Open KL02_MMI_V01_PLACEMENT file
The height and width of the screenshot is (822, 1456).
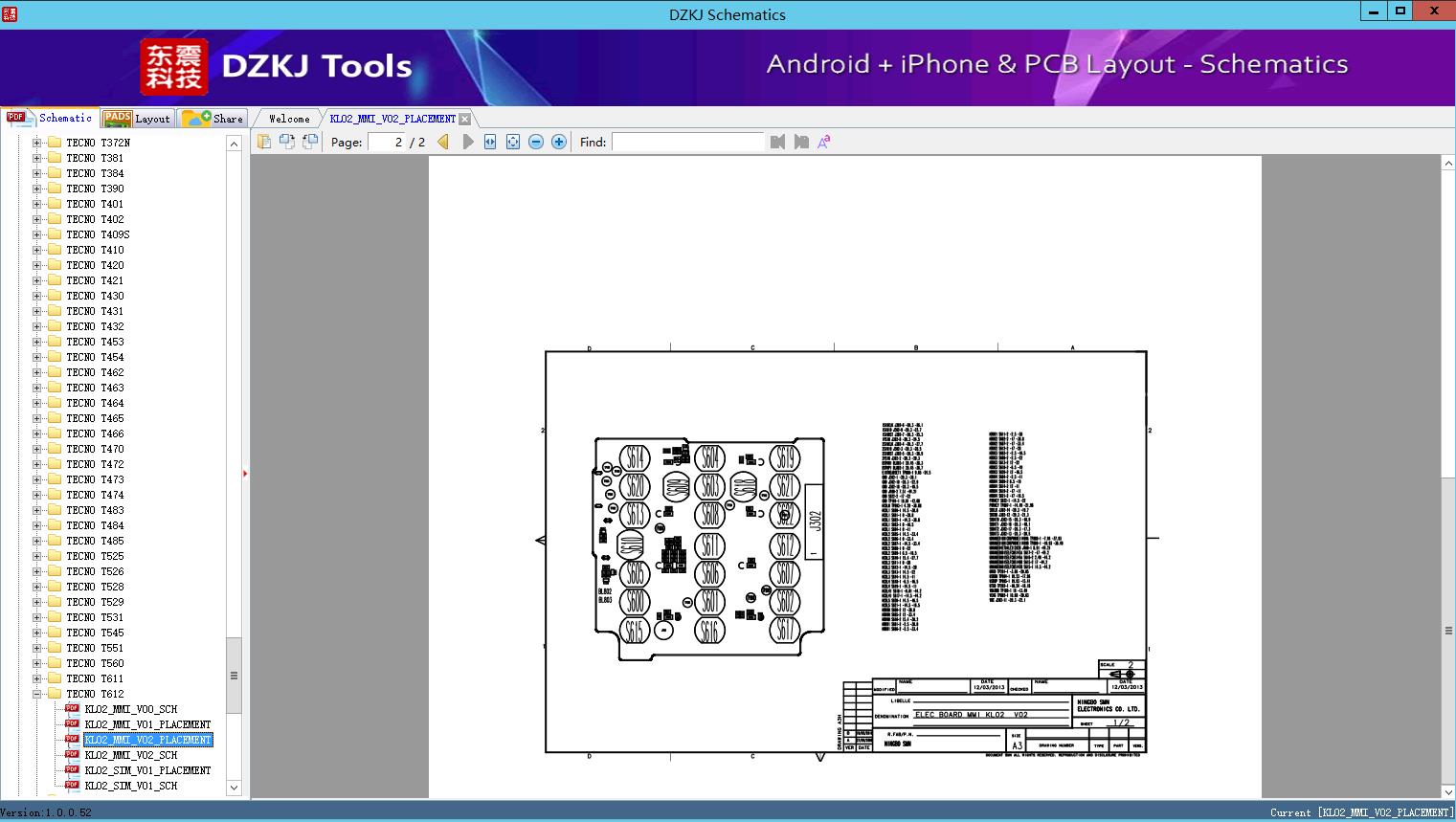click(148, 724)
